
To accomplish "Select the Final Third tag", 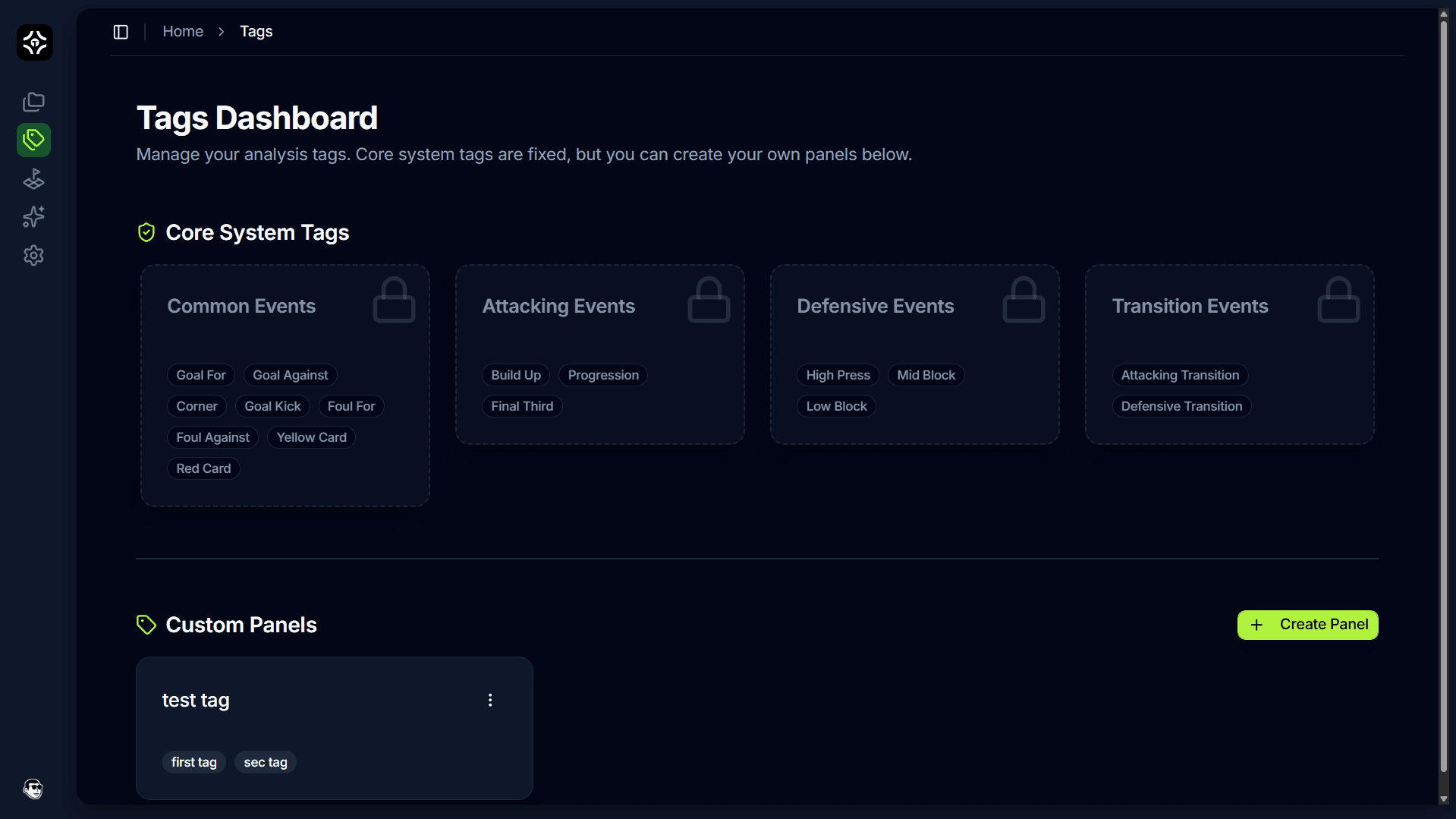I will click(x=522, y=406).
